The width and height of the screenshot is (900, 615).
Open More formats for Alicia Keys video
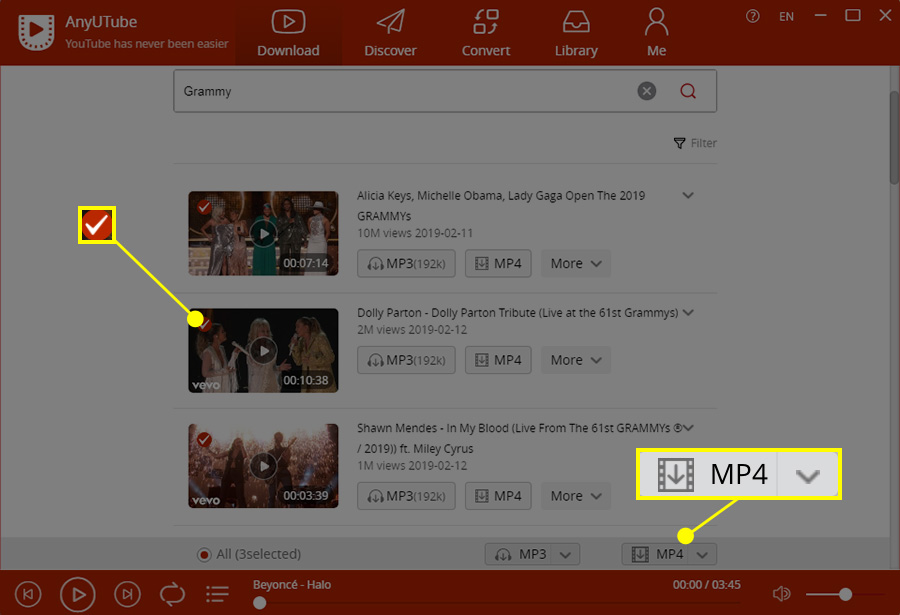coord(576,264)
